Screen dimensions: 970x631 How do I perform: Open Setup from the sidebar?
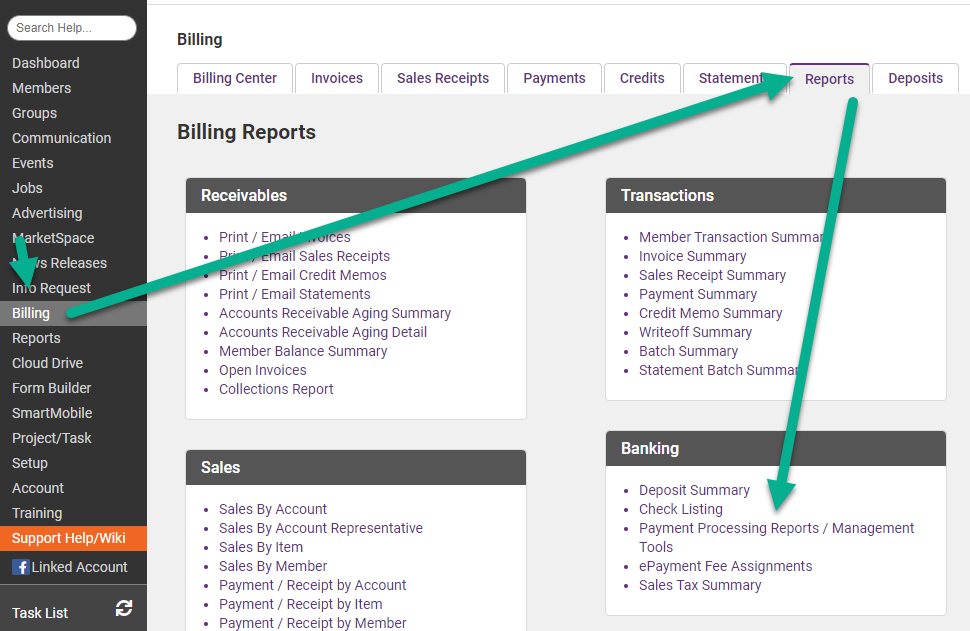[30, 462]
